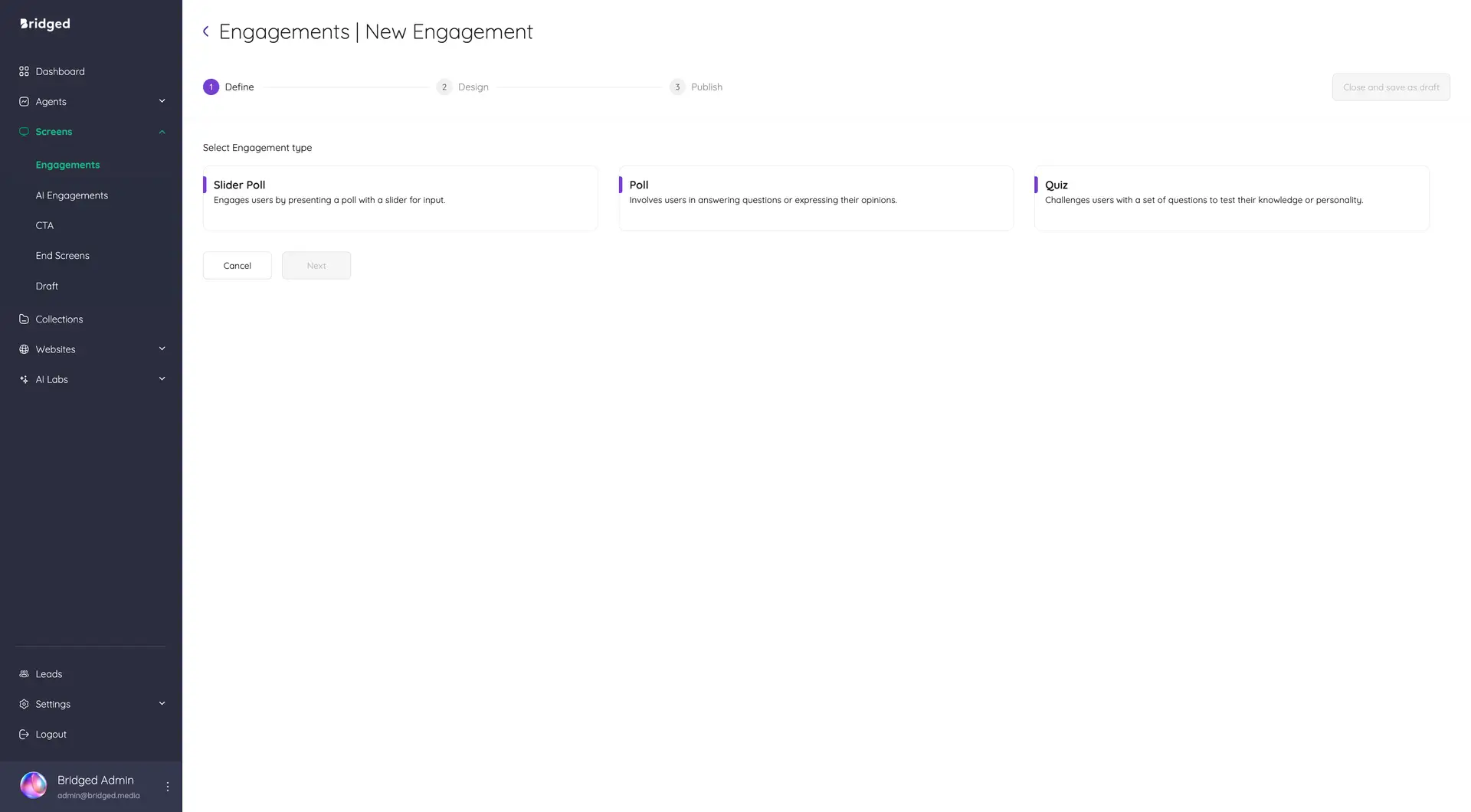Click the Websites globe icon
This screenshot has width=1471, height=812.
pyautogui.click(x=24, y=349)
